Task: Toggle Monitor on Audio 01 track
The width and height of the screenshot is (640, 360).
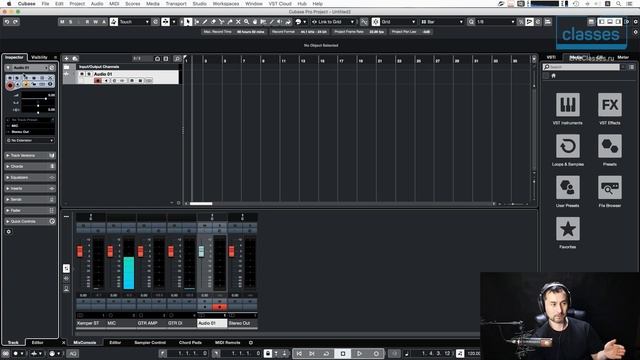Action: pyautogui.click(x=106, y=81)
